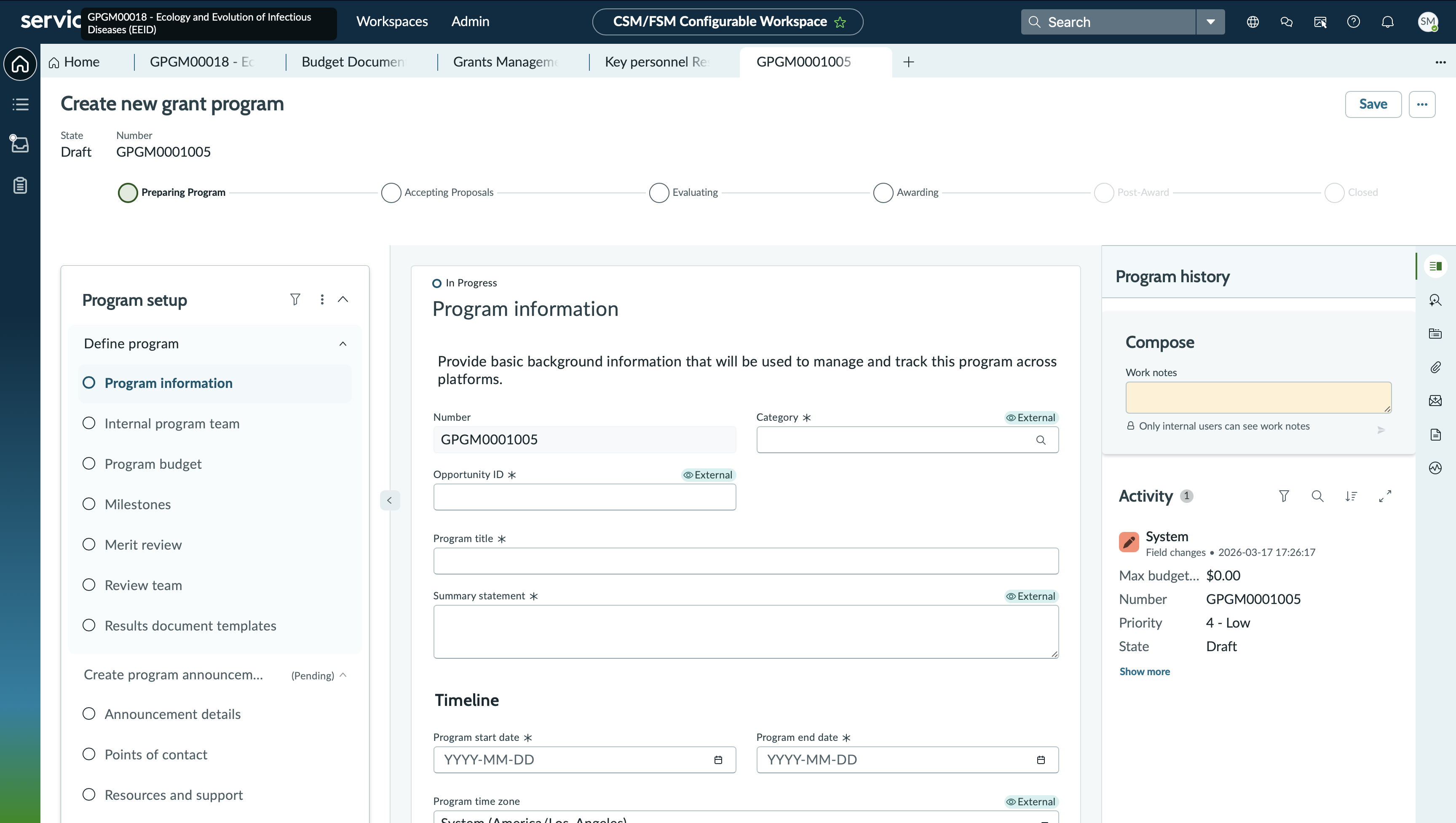Filter the Activity stream
This screenshot has height=823, width=1456.
click(1284, 496)
